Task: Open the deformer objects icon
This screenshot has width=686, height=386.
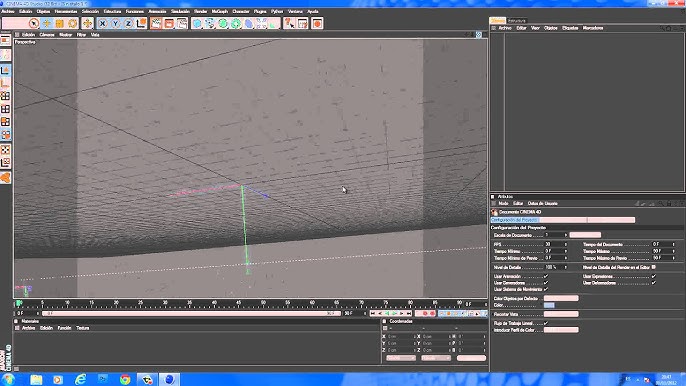Action: [249, 23]
